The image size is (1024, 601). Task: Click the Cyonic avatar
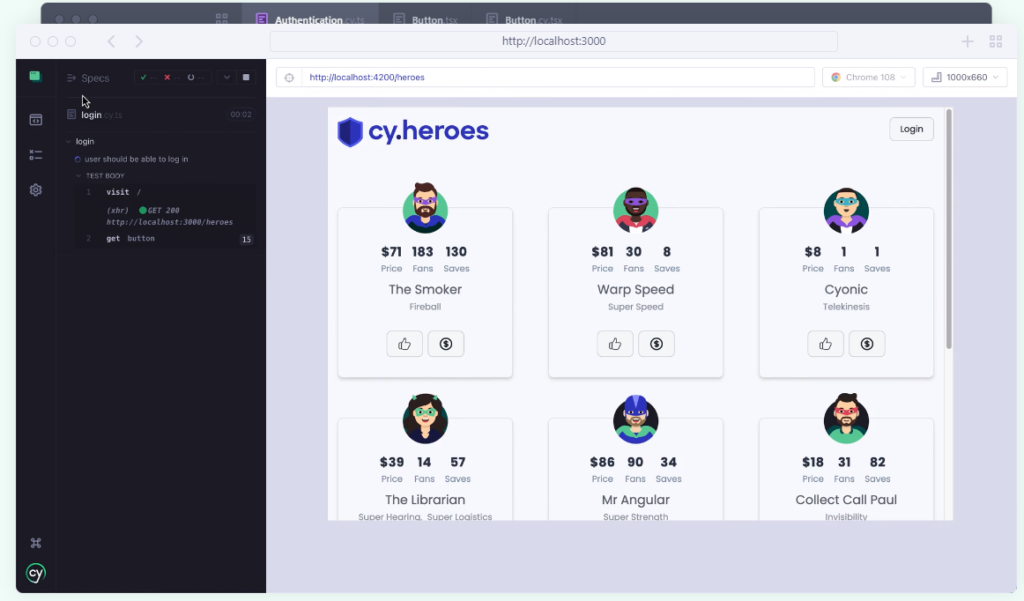(x=846, y=210)
